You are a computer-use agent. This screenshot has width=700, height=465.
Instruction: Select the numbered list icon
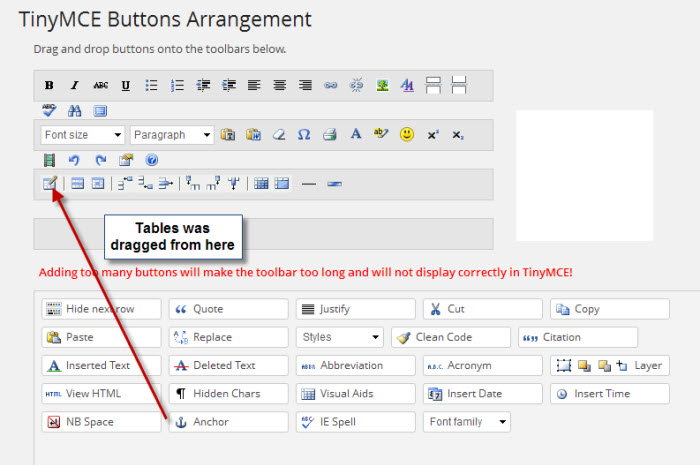pyautogui.click(x=177, y=85)
